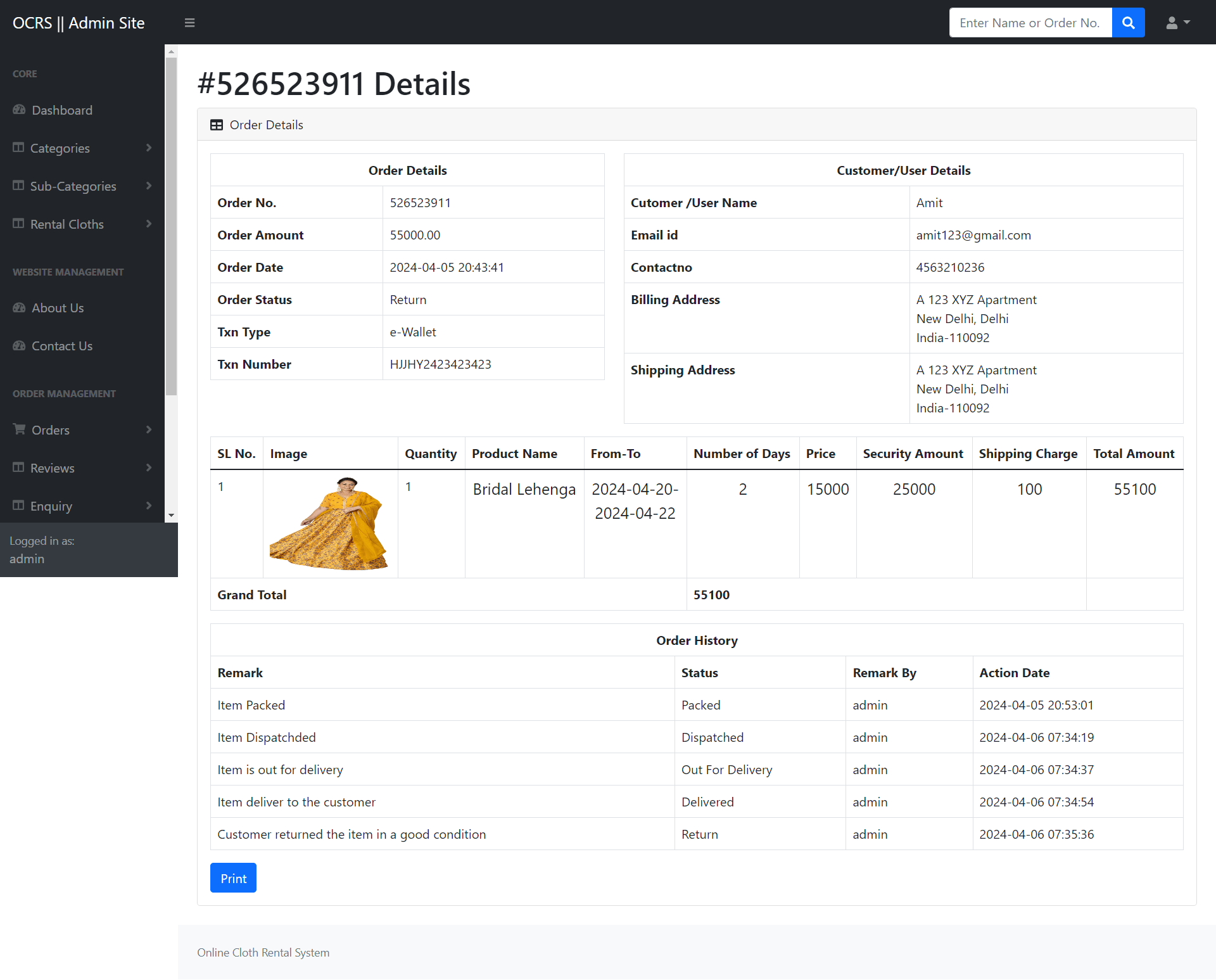Select the Enquiry sidebar icon
Viewport: 1216px width, 980px height.
pos(18,506)
